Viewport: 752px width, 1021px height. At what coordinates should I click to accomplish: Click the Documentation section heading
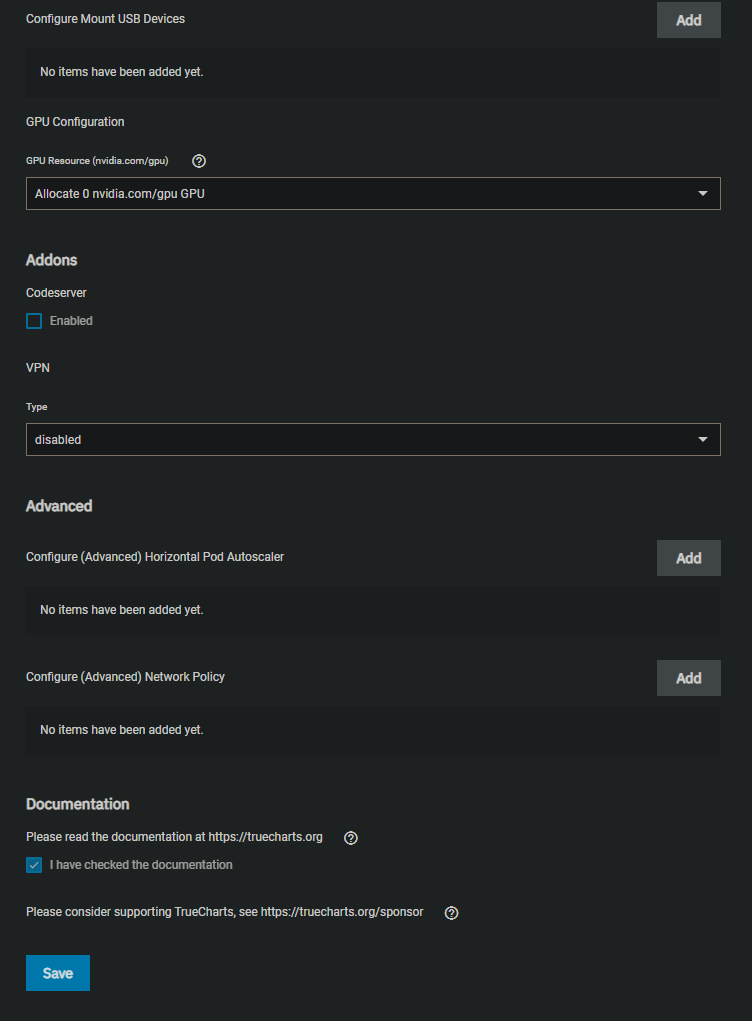(x=77, y=804)
